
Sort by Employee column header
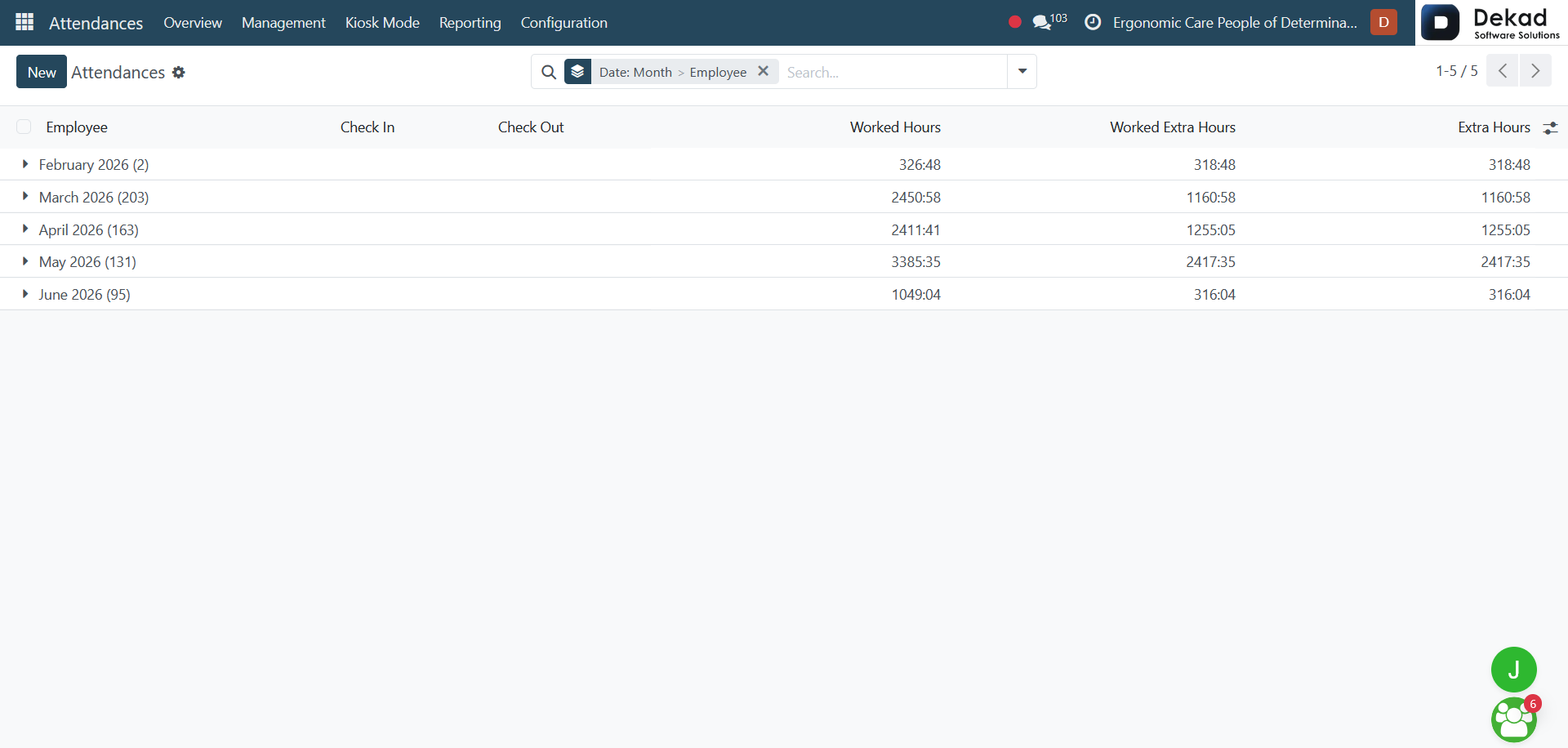pyautogui.click(x=77, y=127)
